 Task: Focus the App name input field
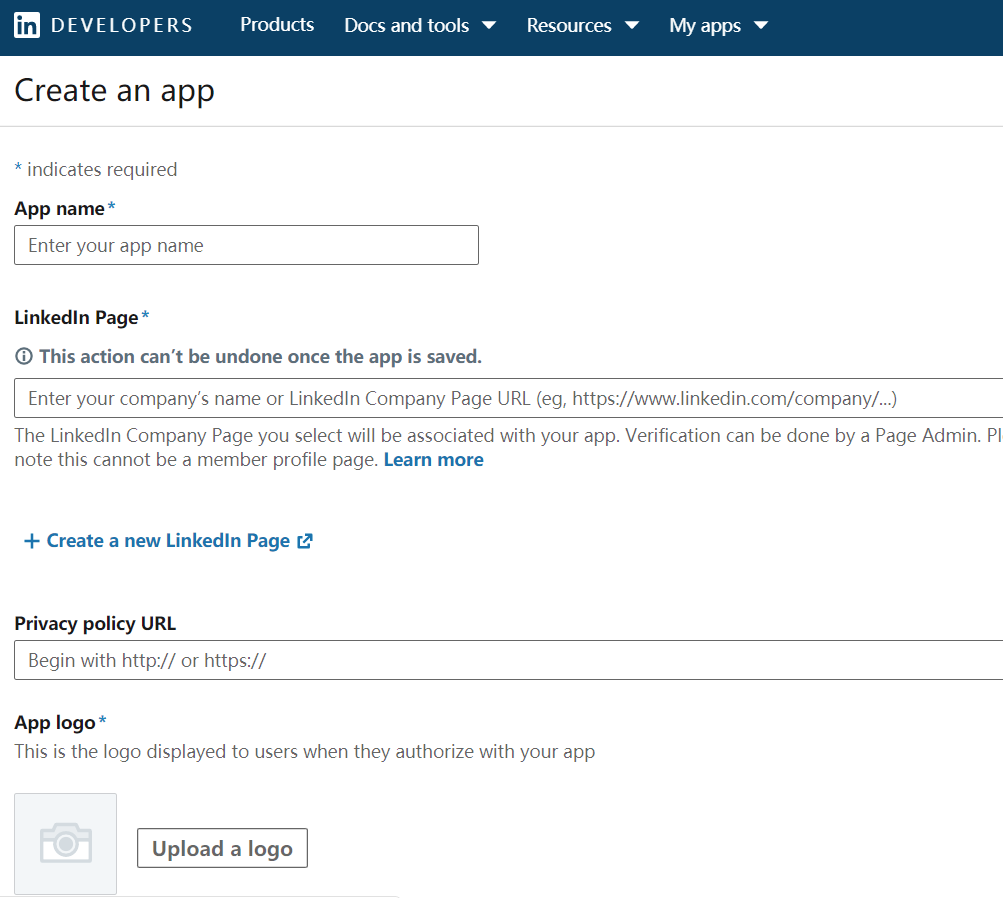click(x=246, y=245)
